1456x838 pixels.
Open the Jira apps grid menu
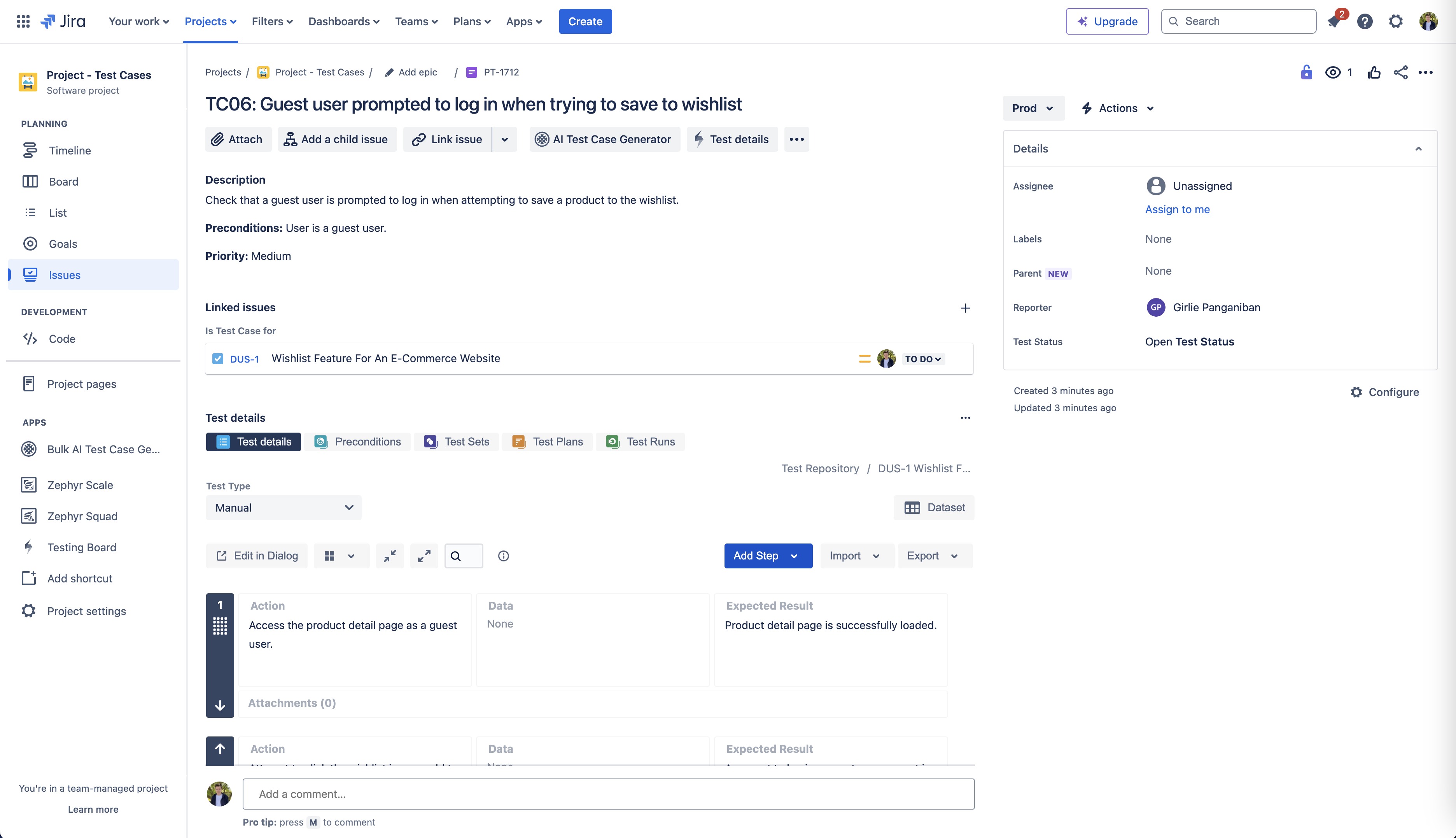click(23, 21)
